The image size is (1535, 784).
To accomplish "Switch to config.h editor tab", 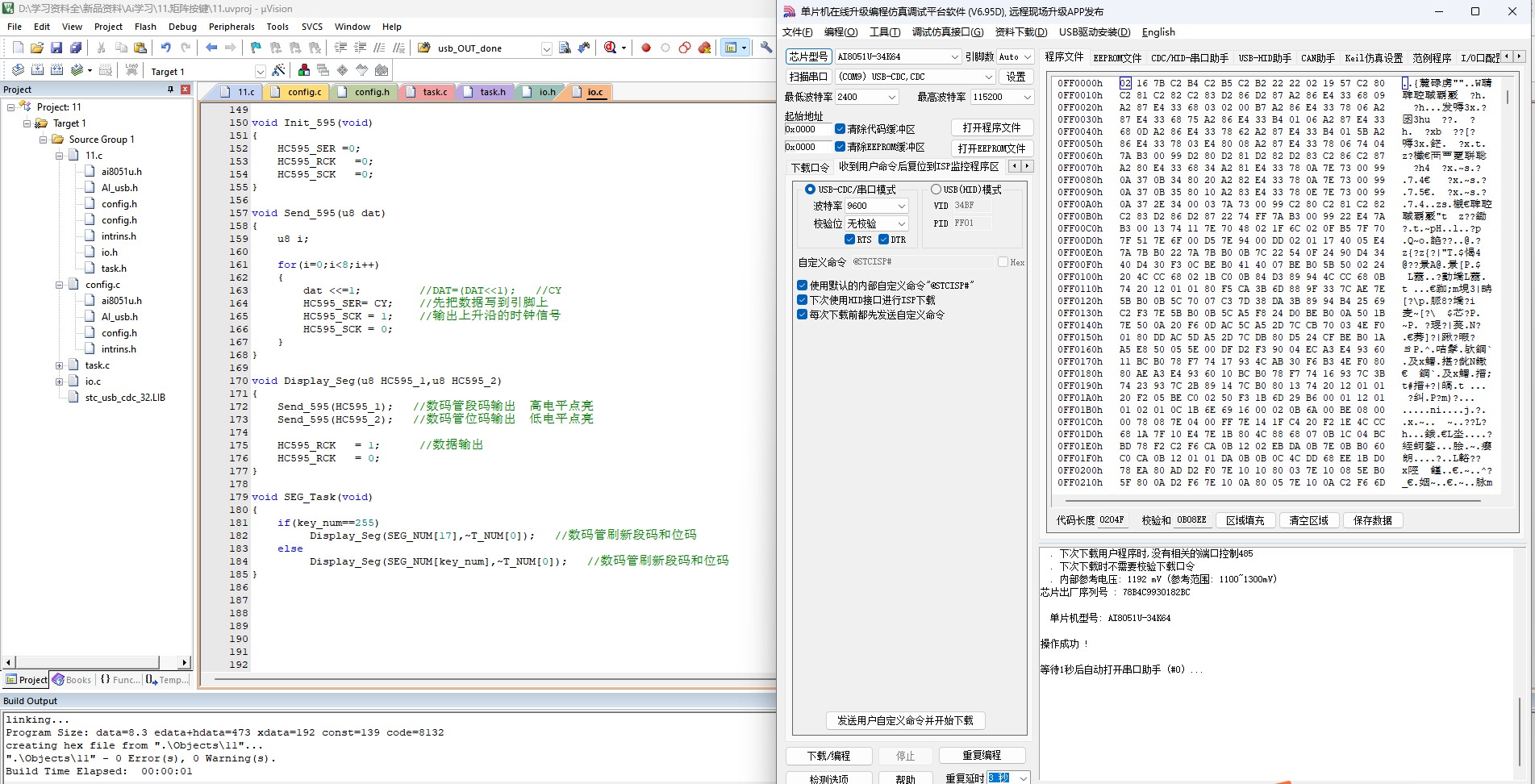I will (x=365, y=92).
